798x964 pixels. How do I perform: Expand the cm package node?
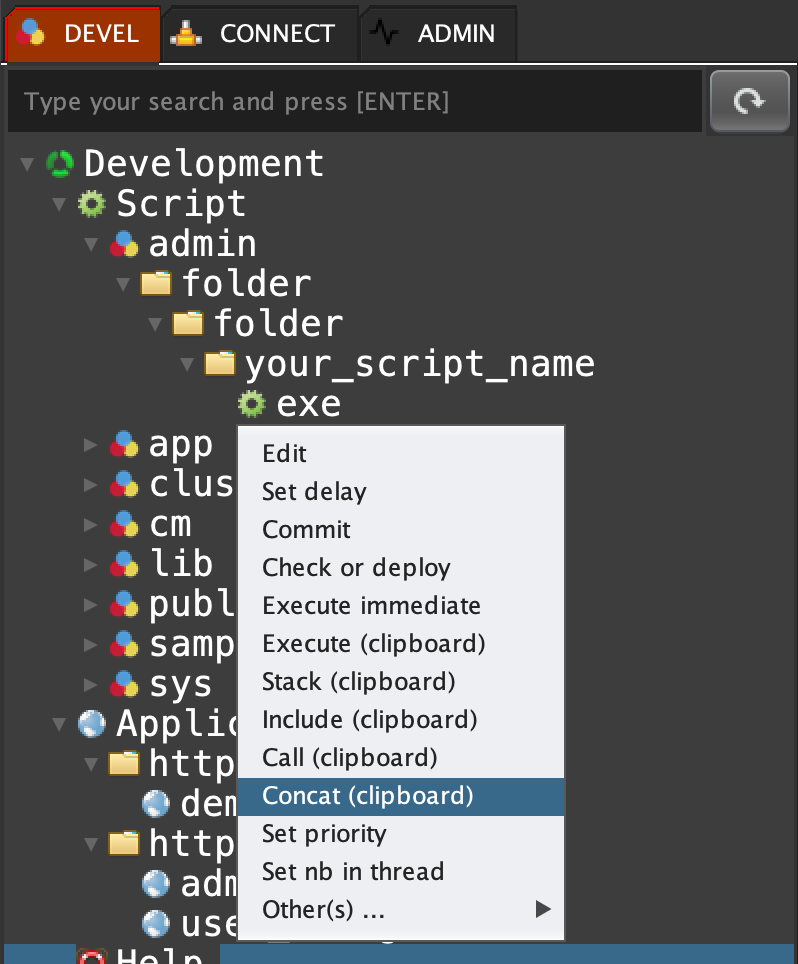point(92,524)
